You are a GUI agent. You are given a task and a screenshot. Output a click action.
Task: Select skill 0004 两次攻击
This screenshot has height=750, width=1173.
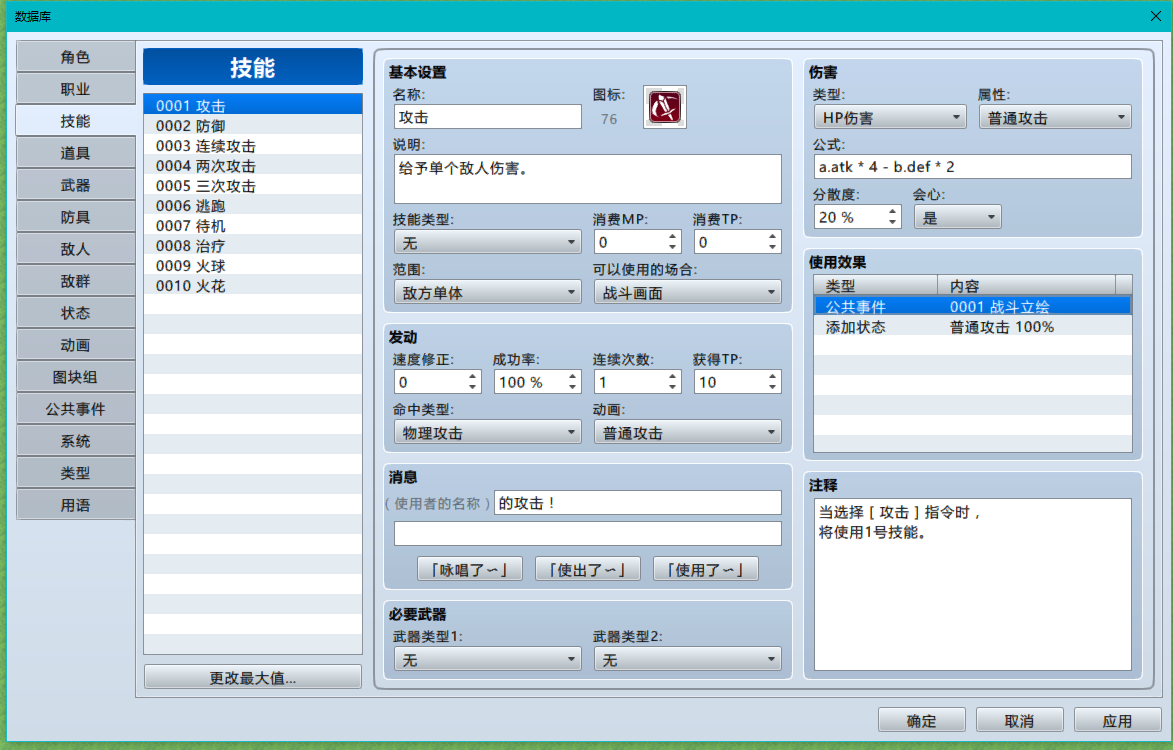tap(253, 166)
